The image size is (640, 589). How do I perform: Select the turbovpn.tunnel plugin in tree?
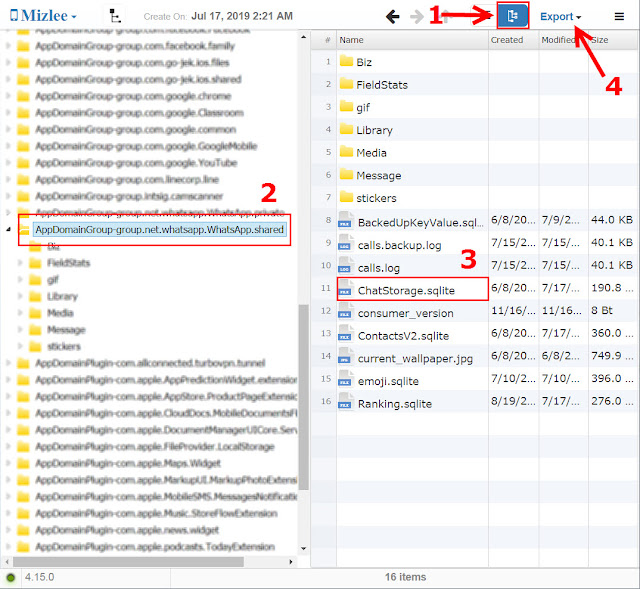click(x=150, y=363)
